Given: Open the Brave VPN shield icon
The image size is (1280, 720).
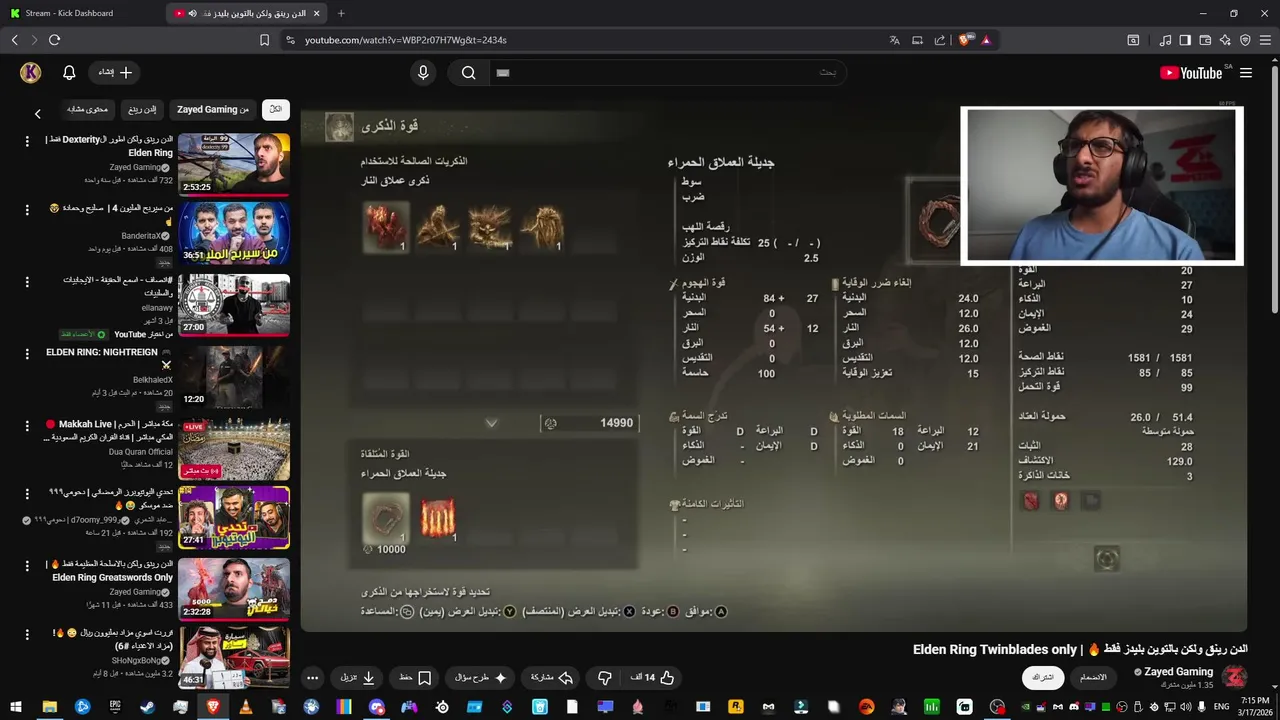Looking at the screenshot, I should click(1245, 40).
